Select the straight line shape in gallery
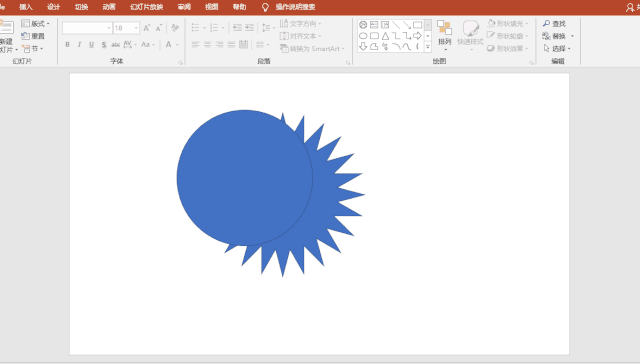 pyautogui.click(x=396, y=25)
